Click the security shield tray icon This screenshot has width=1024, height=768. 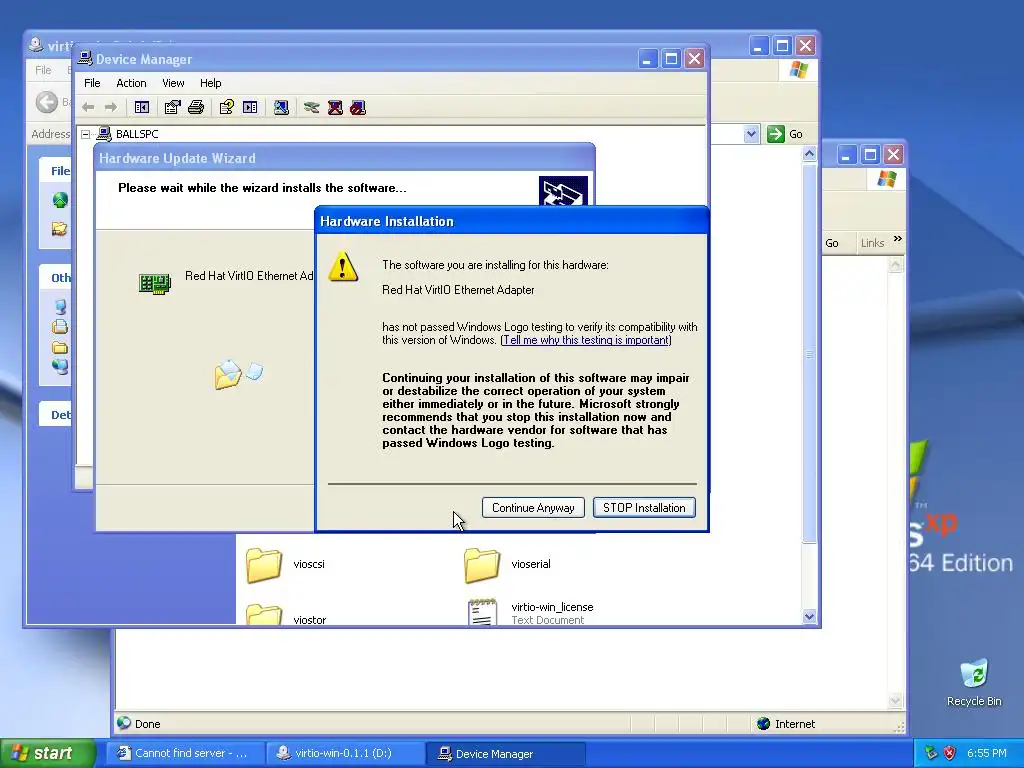950,753
